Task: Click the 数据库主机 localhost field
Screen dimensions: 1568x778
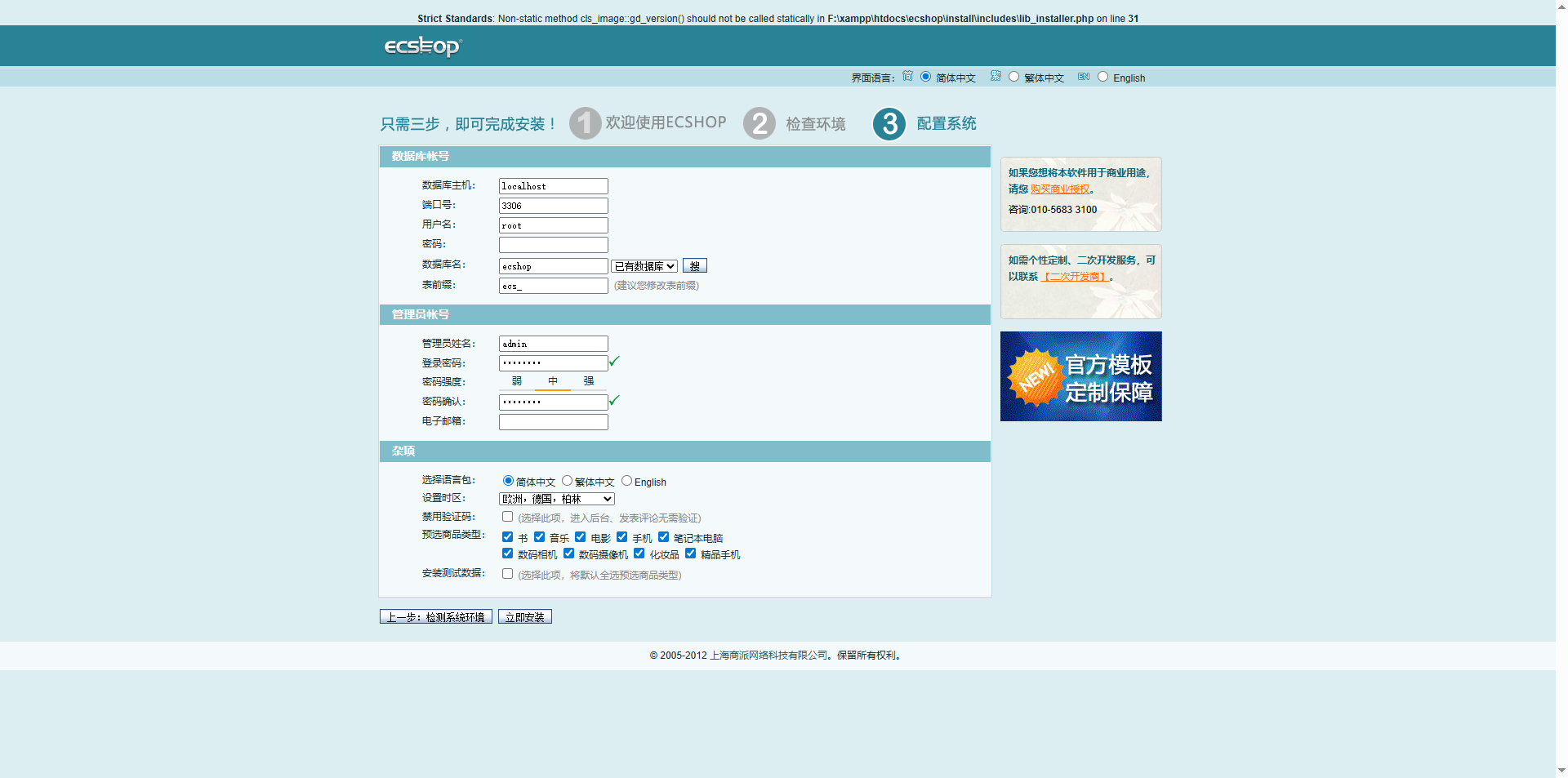Action: (553, 186)
